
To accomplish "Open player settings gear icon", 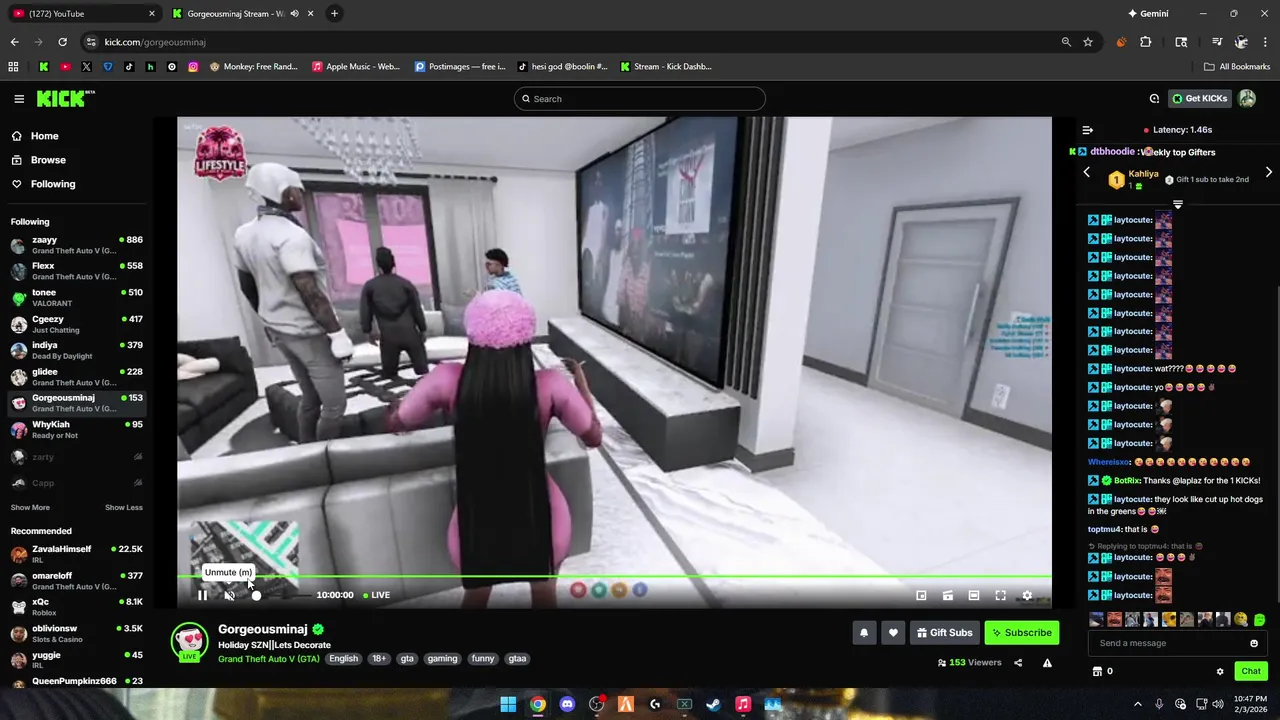I will (x=1027, y=595).
